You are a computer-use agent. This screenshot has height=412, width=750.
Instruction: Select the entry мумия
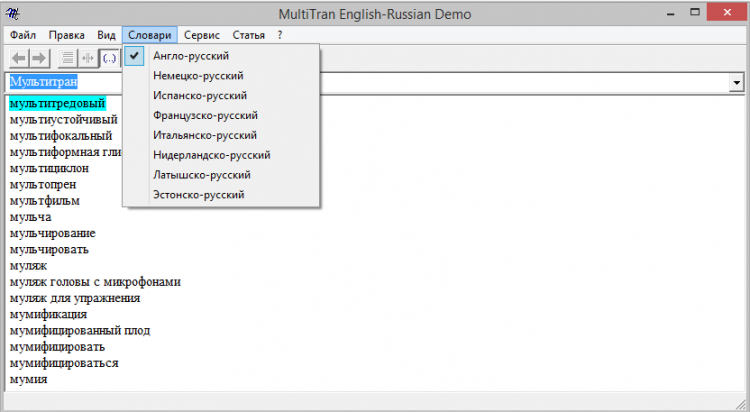[x=29, y=380]
